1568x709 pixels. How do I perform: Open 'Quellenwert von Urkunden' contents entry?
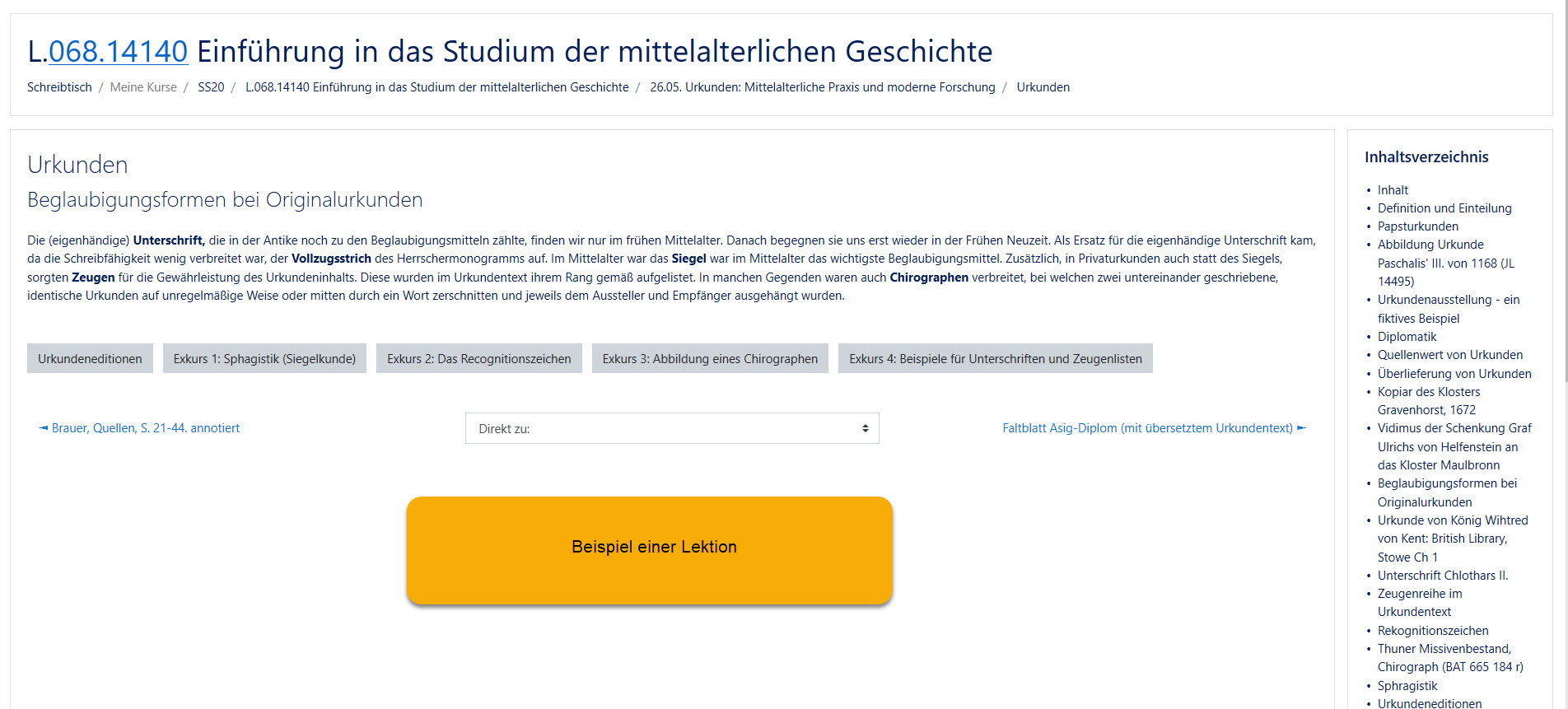coord(1449,355)
